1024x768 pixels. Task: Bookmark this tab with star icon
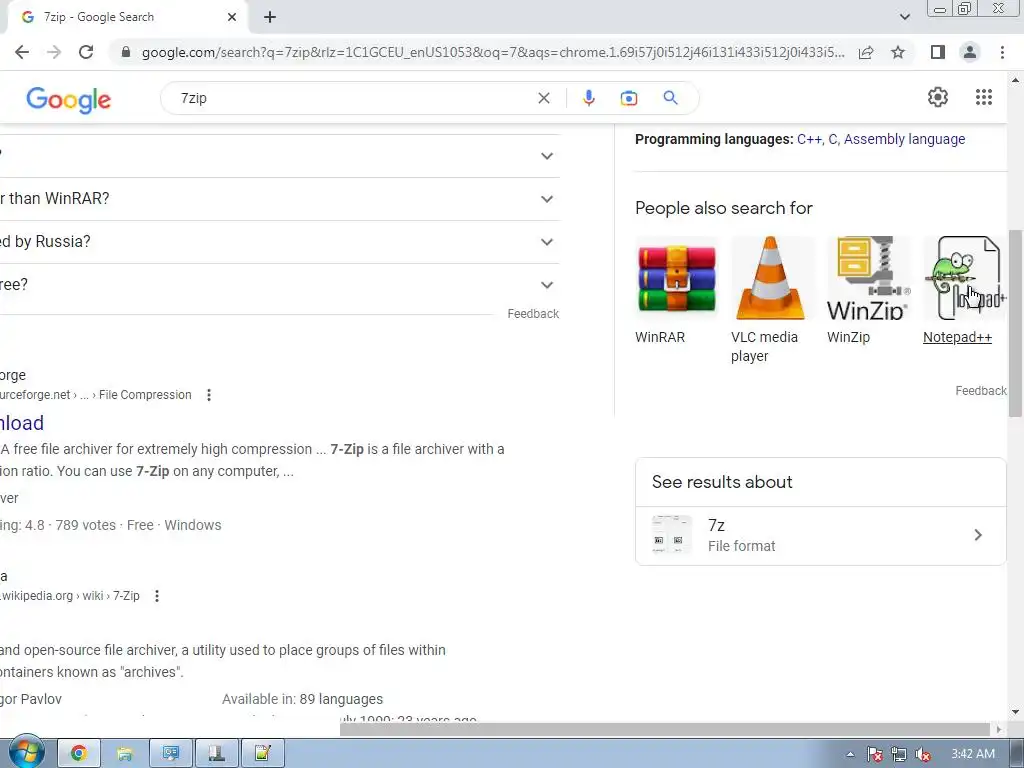898,52
